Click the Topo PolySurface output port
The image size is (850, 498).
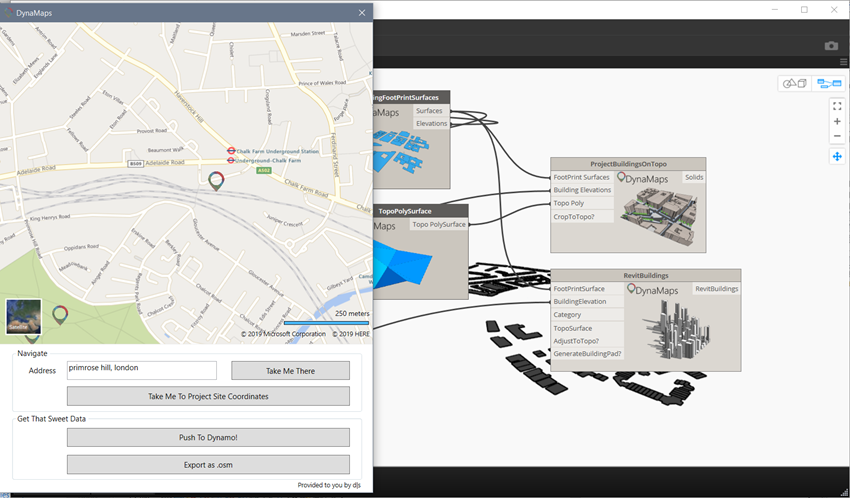pyautogui.click(x=439, y=224)
